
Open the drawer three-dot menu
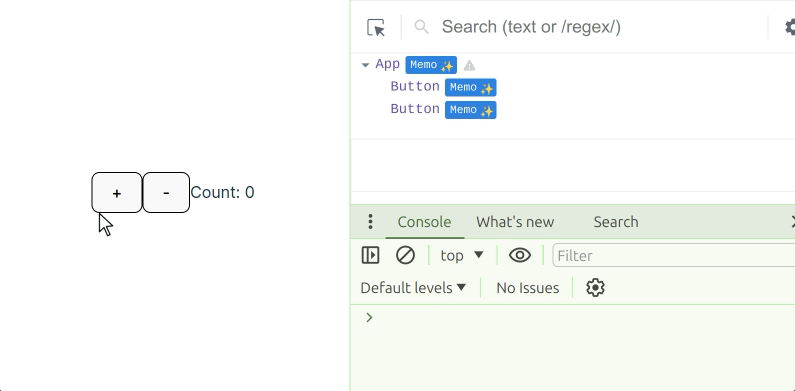371,222
